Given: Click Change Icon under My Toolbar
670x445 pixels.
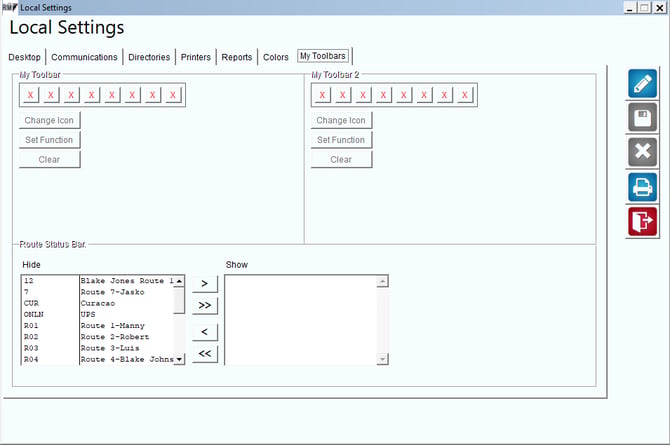Looking at the screenshot, I should click(x=49, y=121).
